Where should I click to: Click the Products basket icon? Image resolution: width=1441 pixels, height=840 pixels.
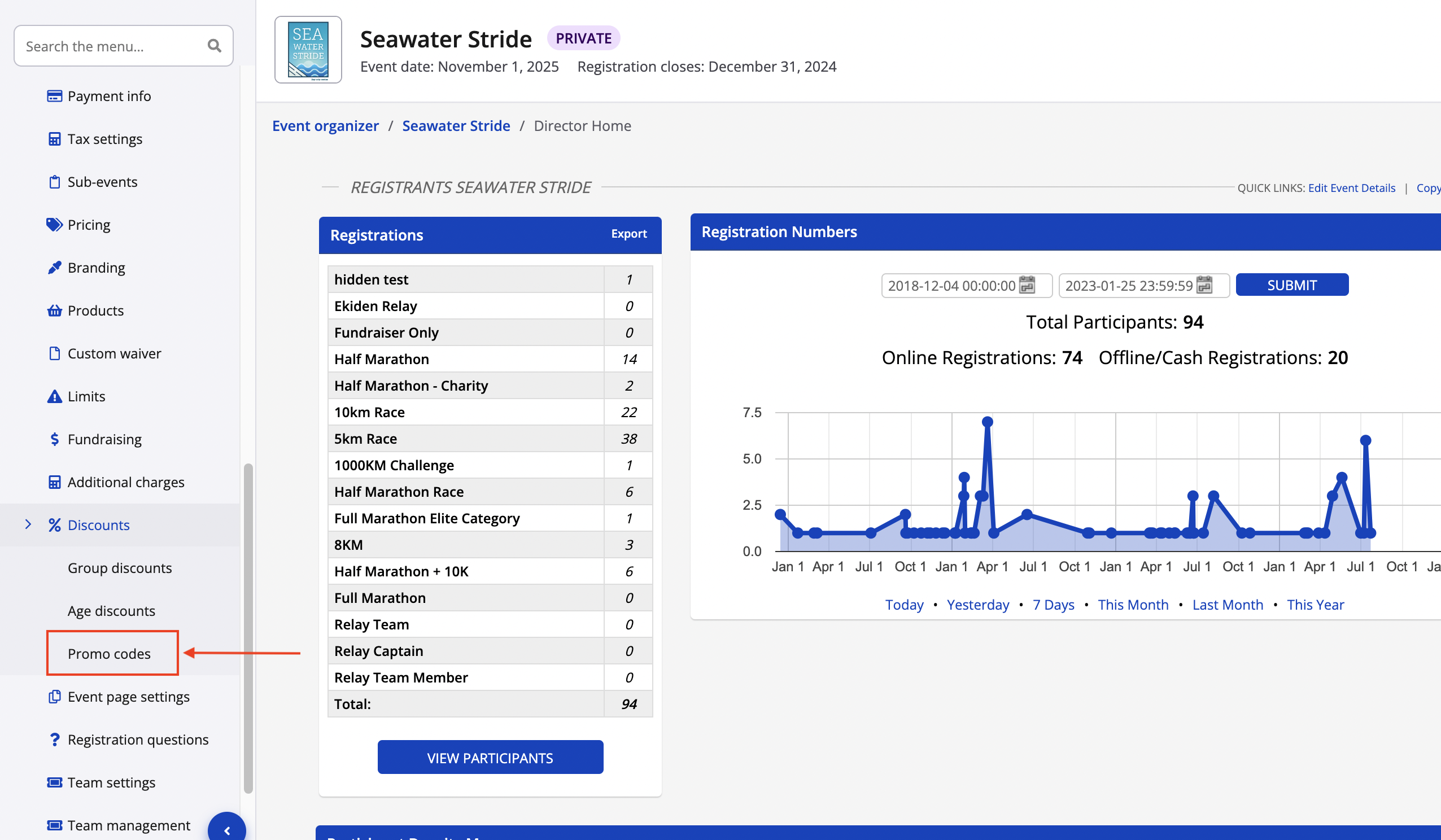coord(54,310)
